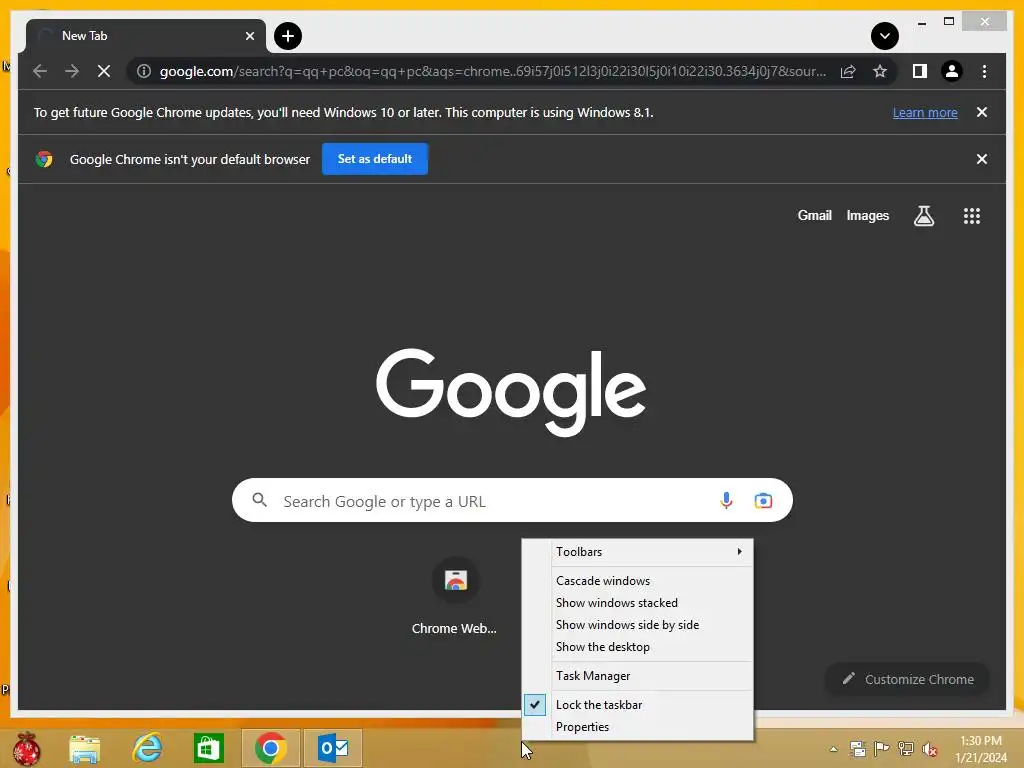
Task: Bookmark this tab with star icon
Action: [x=880, y=71]
